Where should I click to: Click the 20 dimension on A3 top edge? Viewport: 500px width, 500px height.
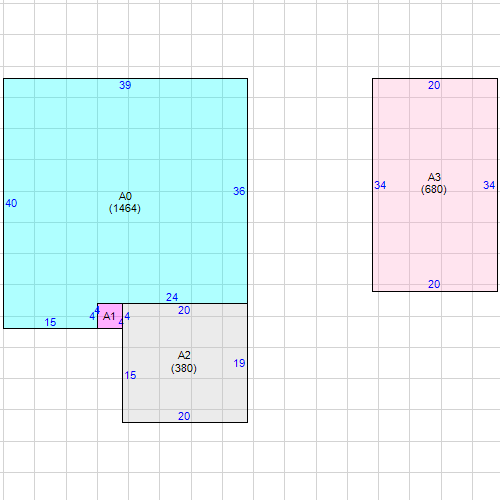click(434, 85)
